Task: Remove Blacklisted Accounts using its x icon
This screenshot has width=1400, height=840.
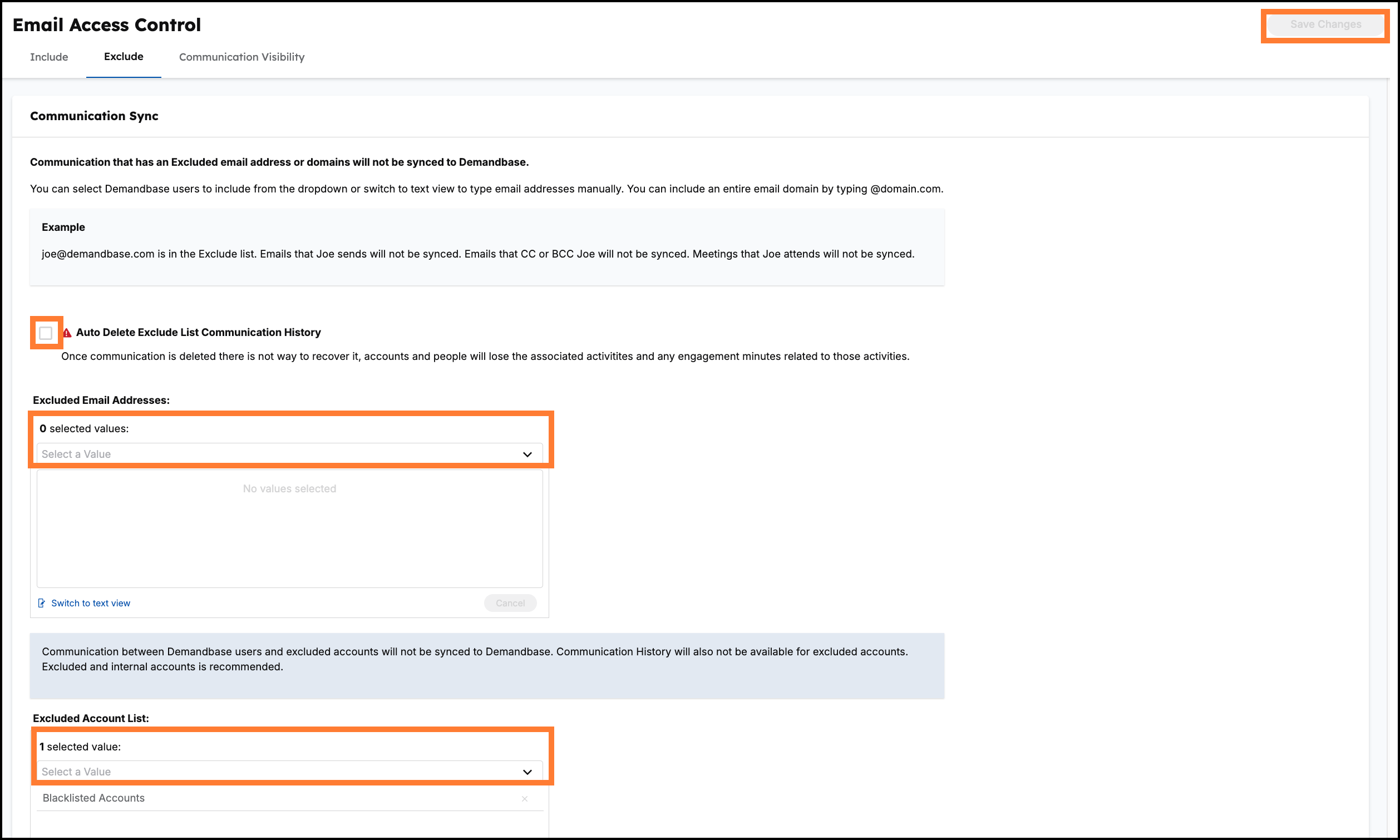Action: [525, 799]
